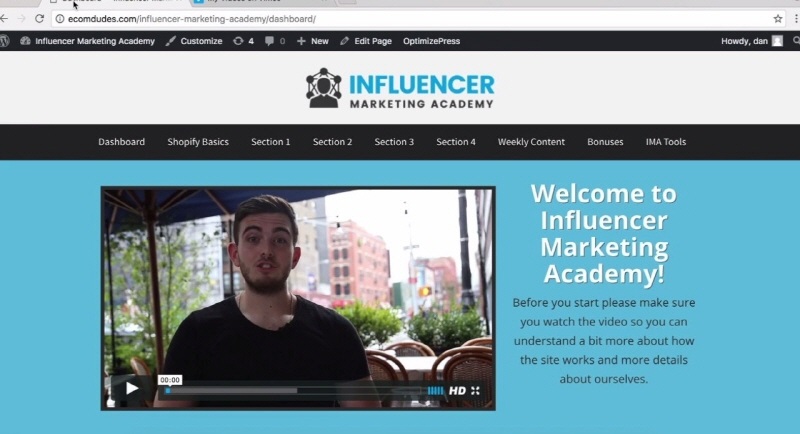Click the back arrow in browser
This screenshot has height=434, width=800.
5,19
